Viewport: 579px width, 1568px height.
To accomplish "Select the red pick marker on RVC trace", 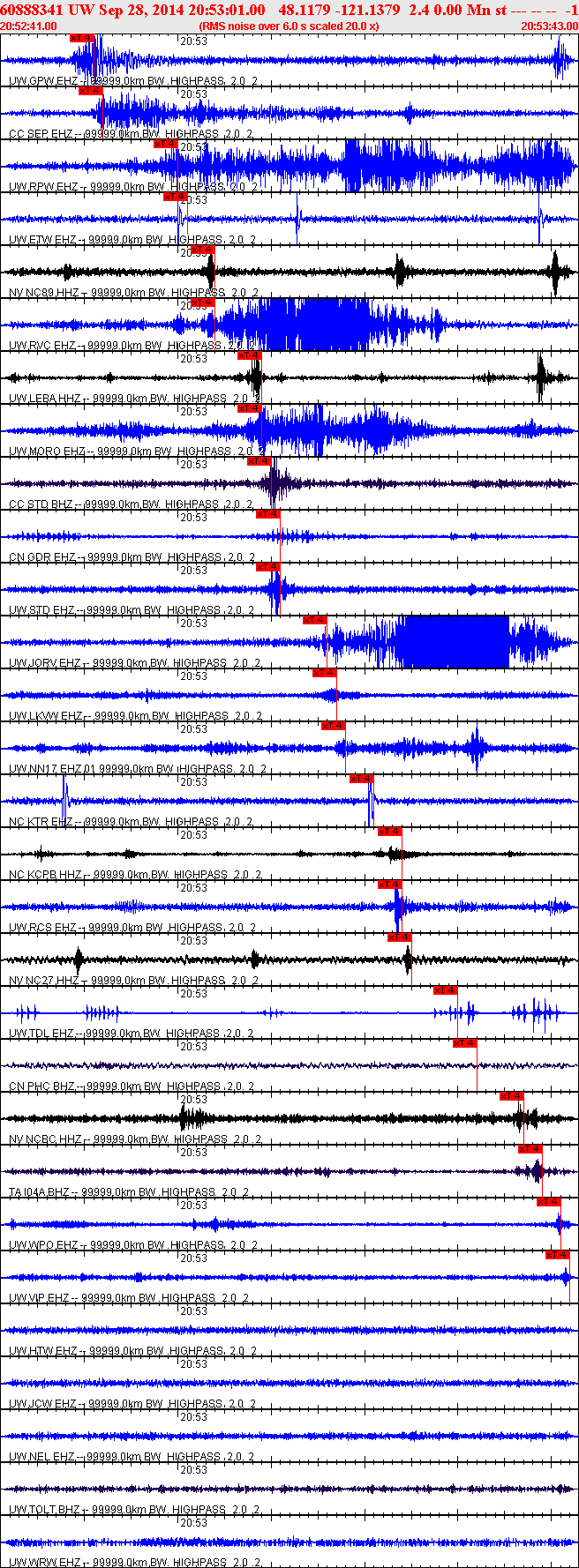I will (x=202, y=302).
